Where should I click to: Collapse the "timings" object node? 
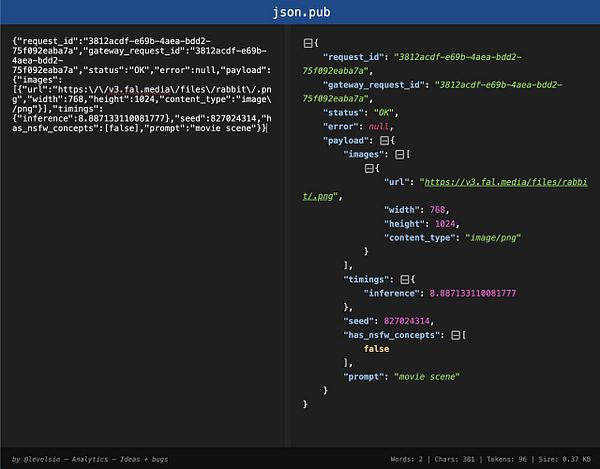click(404, 280)
